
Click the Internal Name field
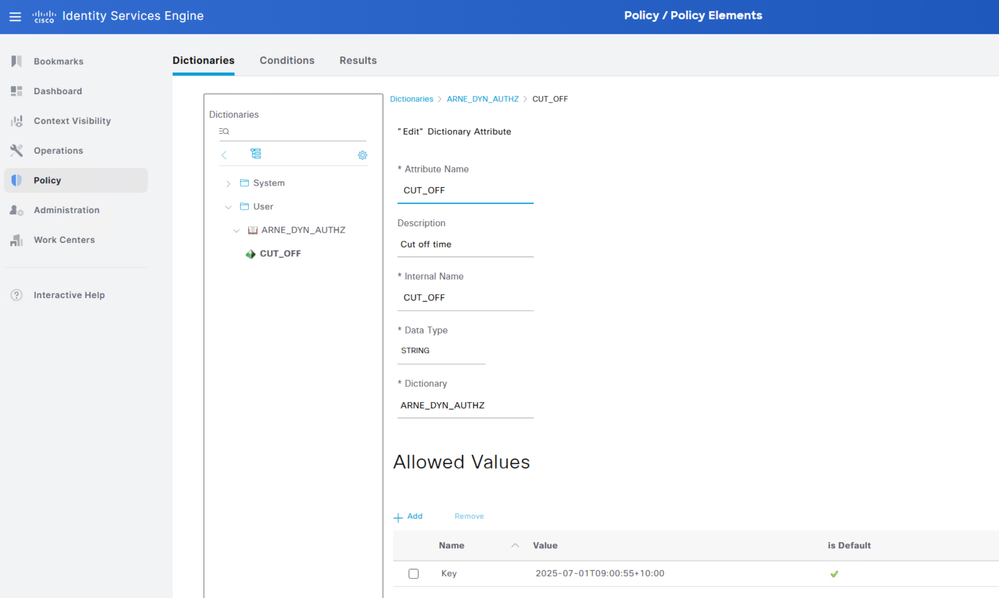(x=465, y=297)
